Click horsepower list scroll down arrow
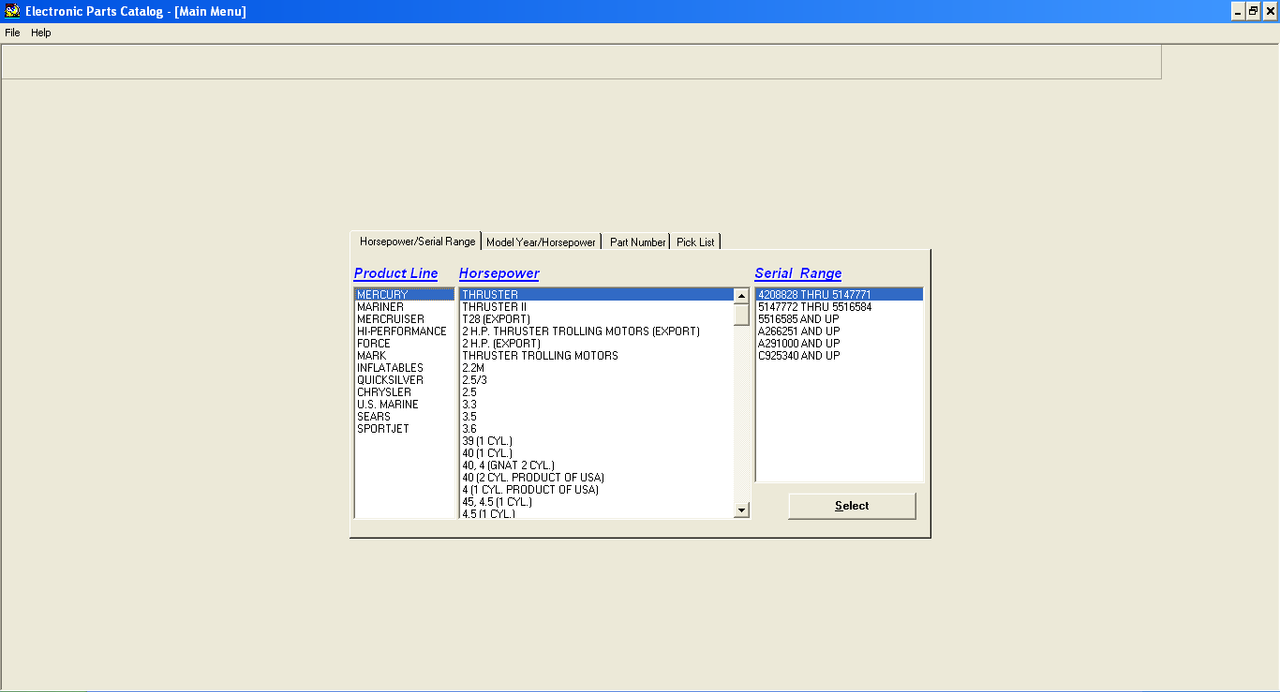The width and height of the screenshot is (1280, 692). [741, 510]
